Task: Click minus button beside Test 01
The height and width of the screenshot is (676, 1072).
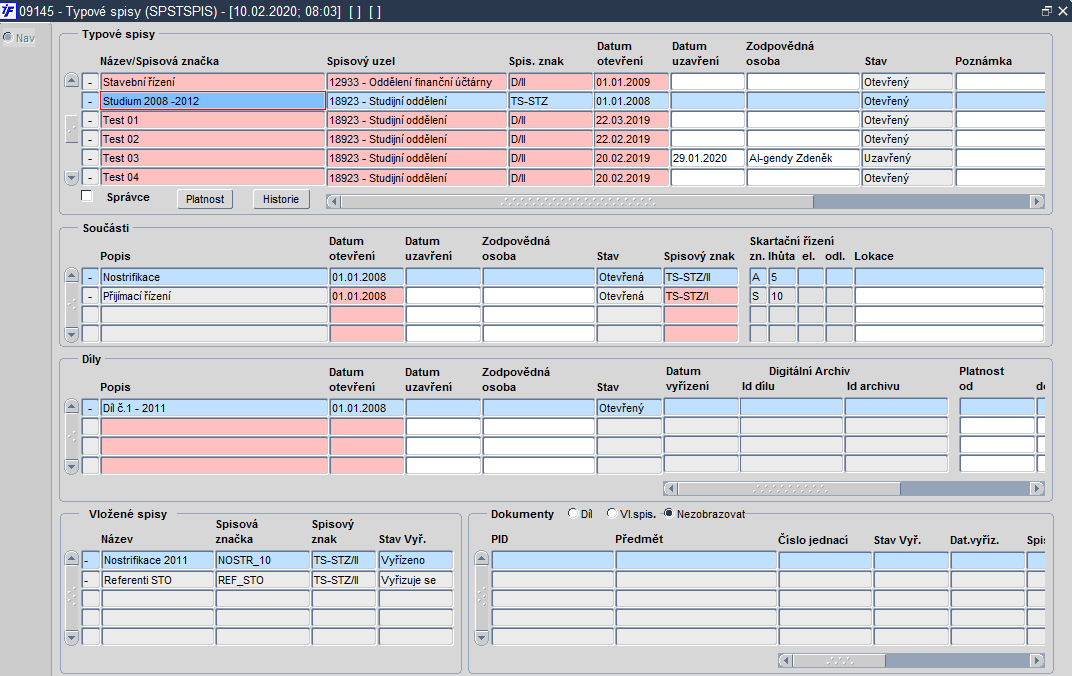Action: pyautogui.click(x=90, y=120)
